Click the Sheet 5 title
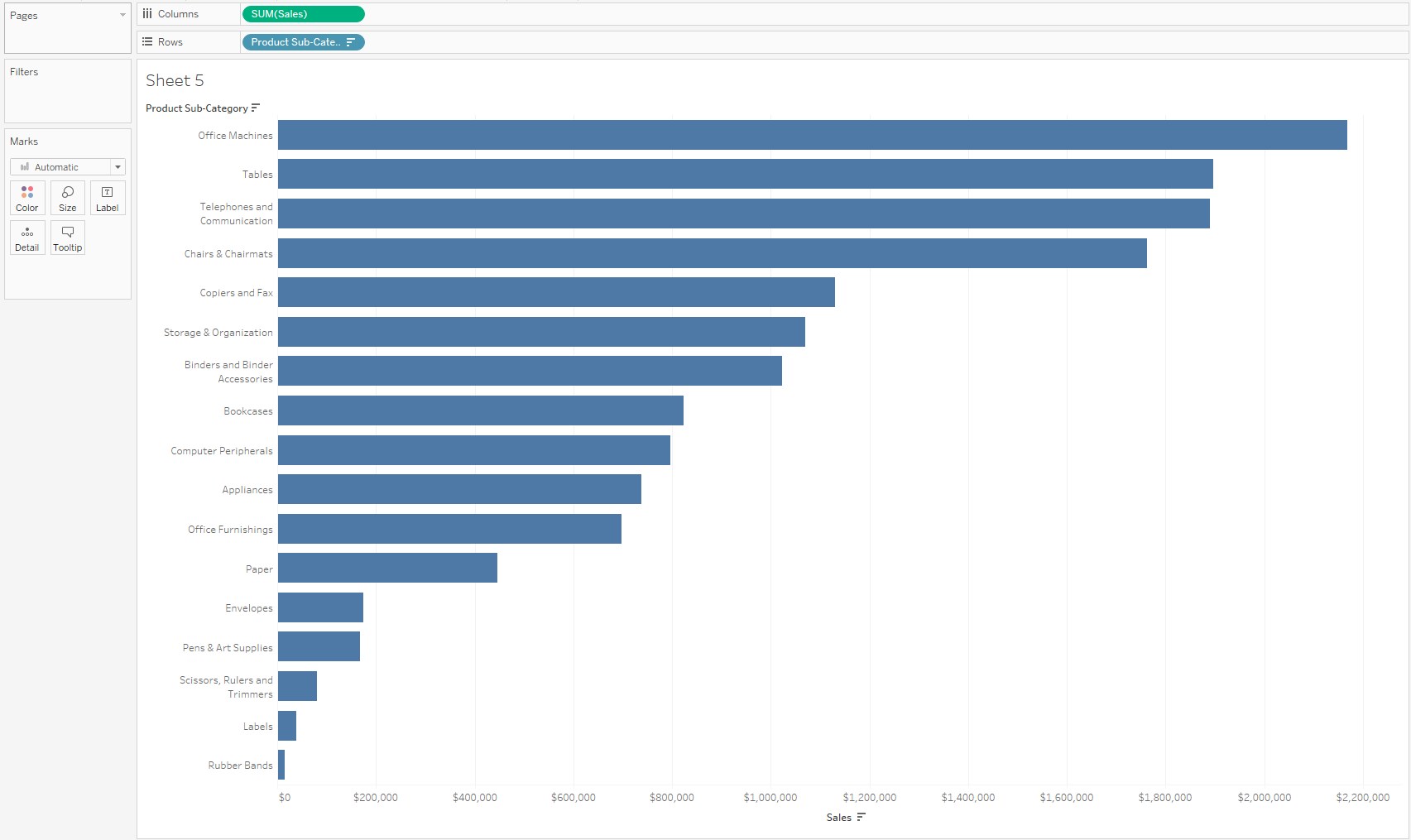Screen dimensions: 1411x840 [175, 80]
